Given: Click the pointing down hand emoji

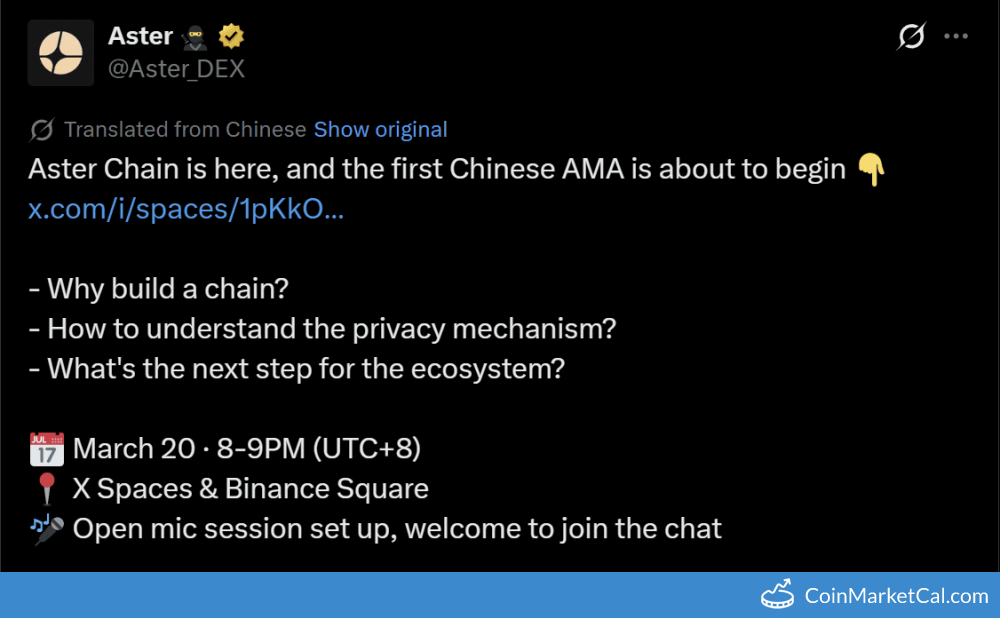Looking at the screenshot, I should coord(871,170).
